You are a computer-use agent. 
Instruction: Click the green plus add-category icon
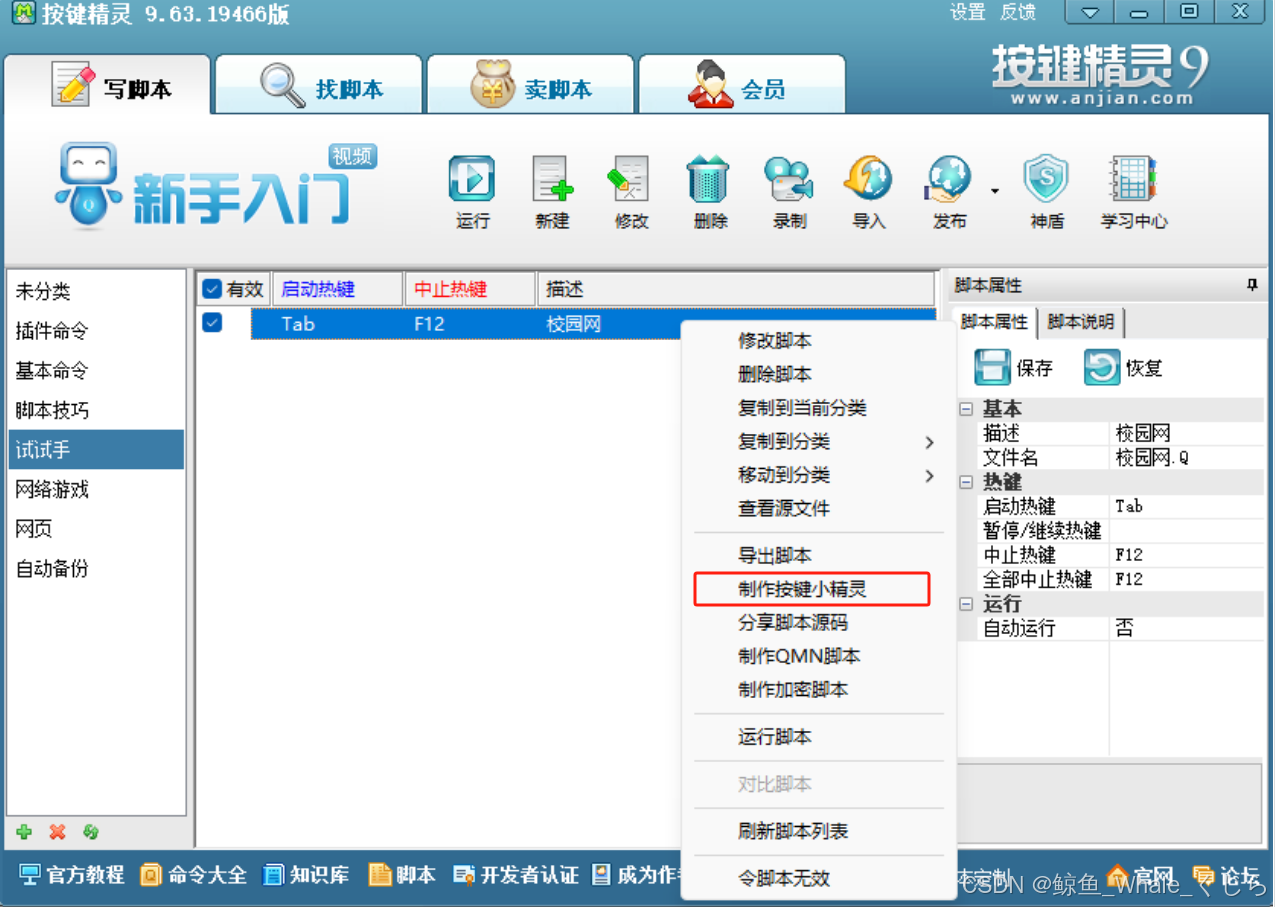[x=24, y=832]
